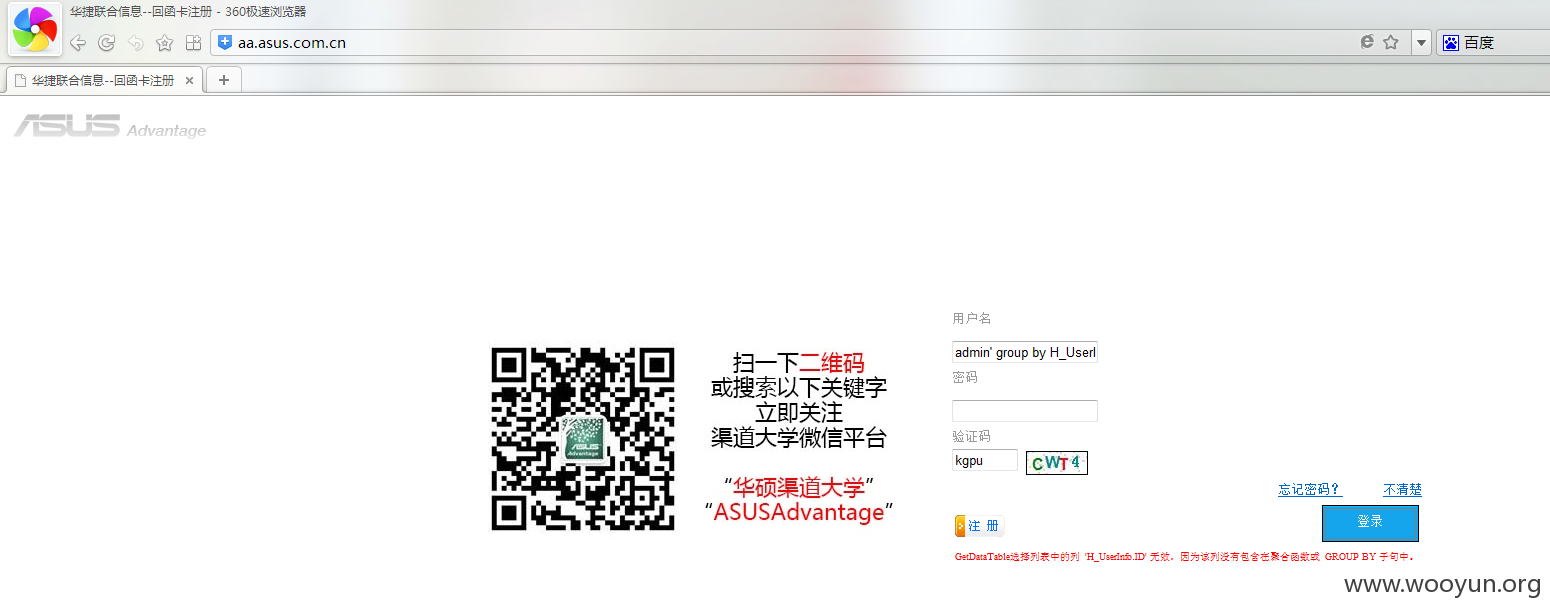Click the 用户名 username input field
This screenshot has height=613, width=1550.
click(x=1025, y=352)
